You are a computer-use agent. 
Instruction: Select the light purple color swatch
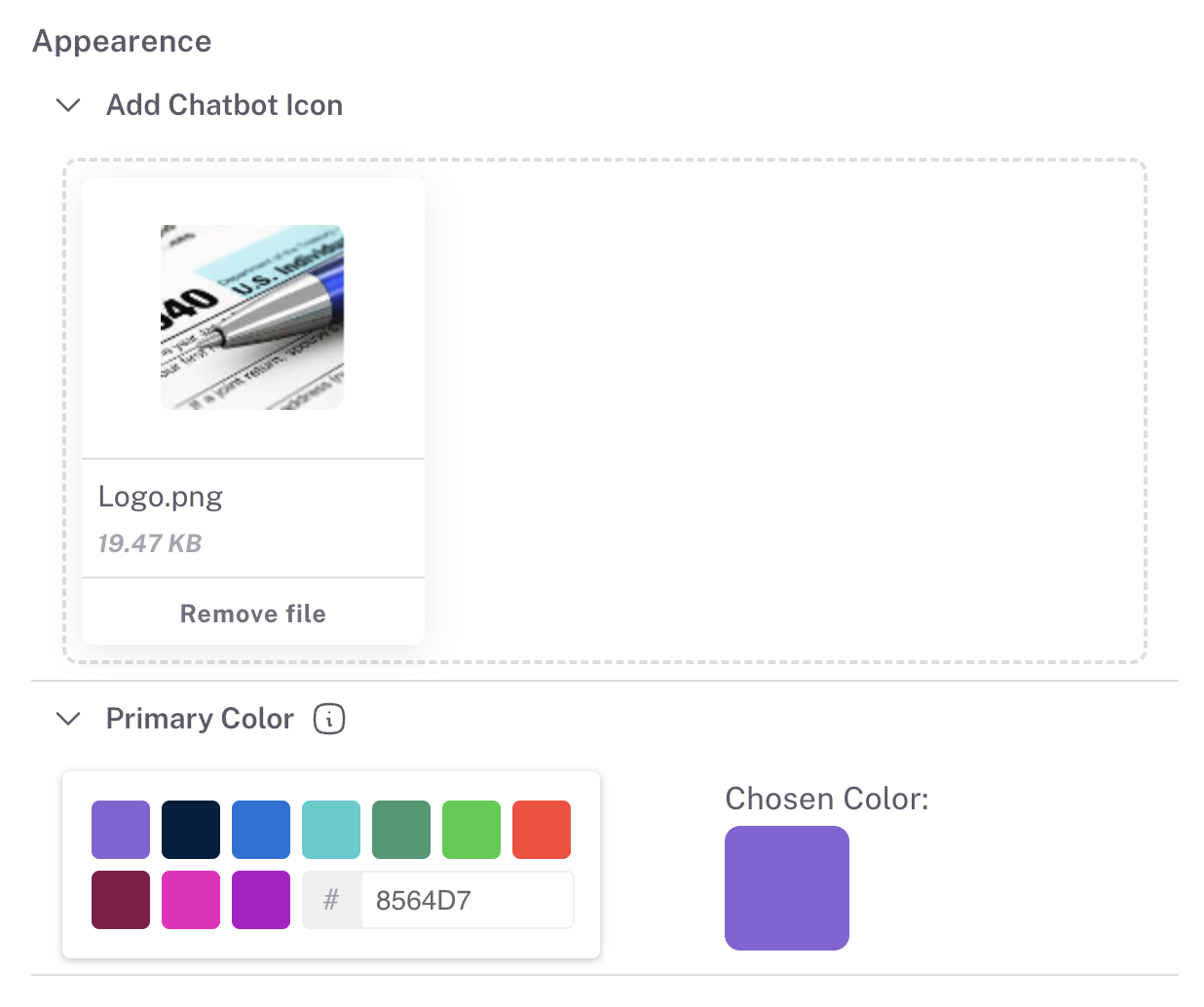pos(121,830)
